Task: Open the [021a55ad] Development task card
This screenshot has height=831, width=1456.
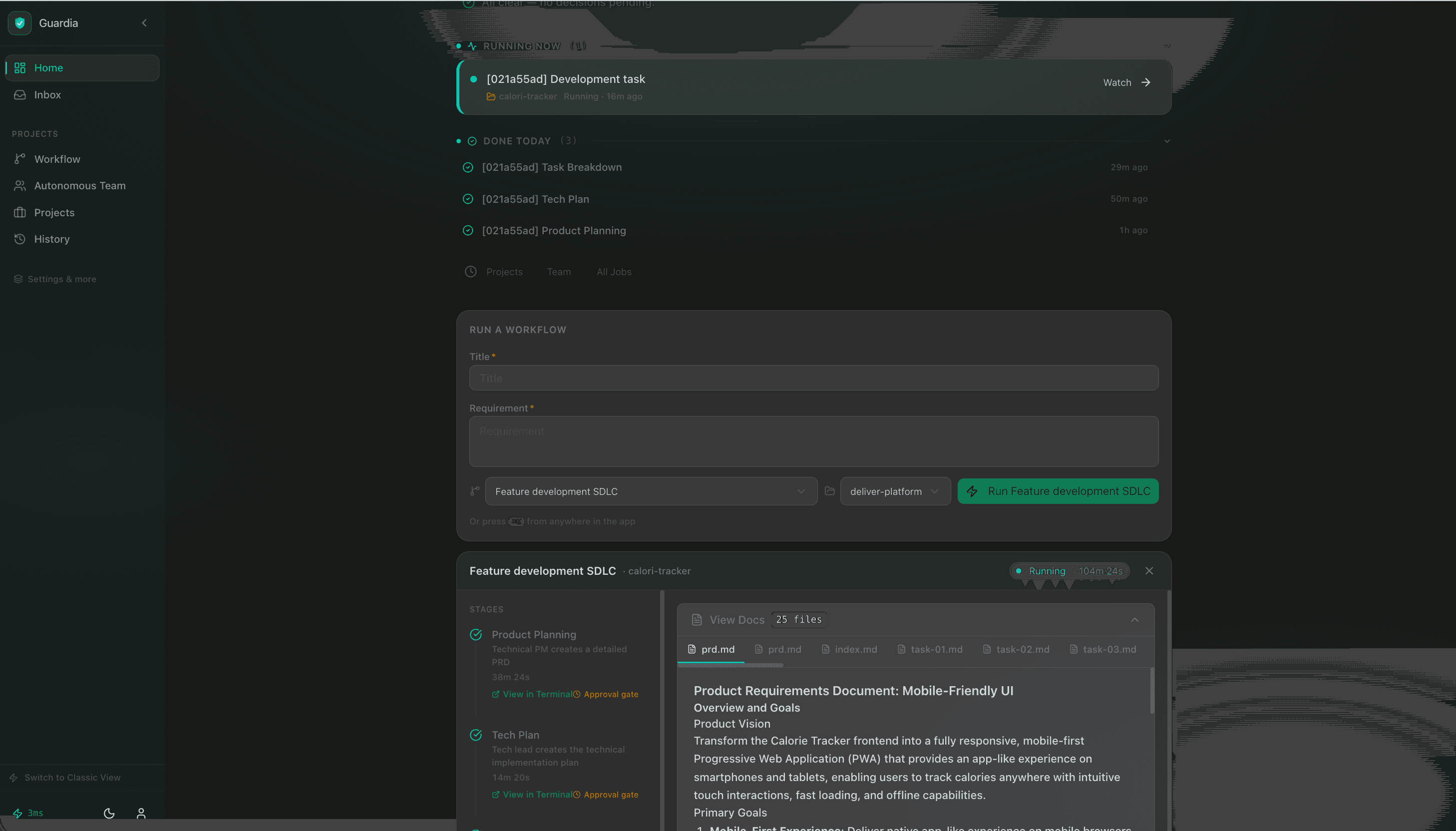Action: pos(813,87)
